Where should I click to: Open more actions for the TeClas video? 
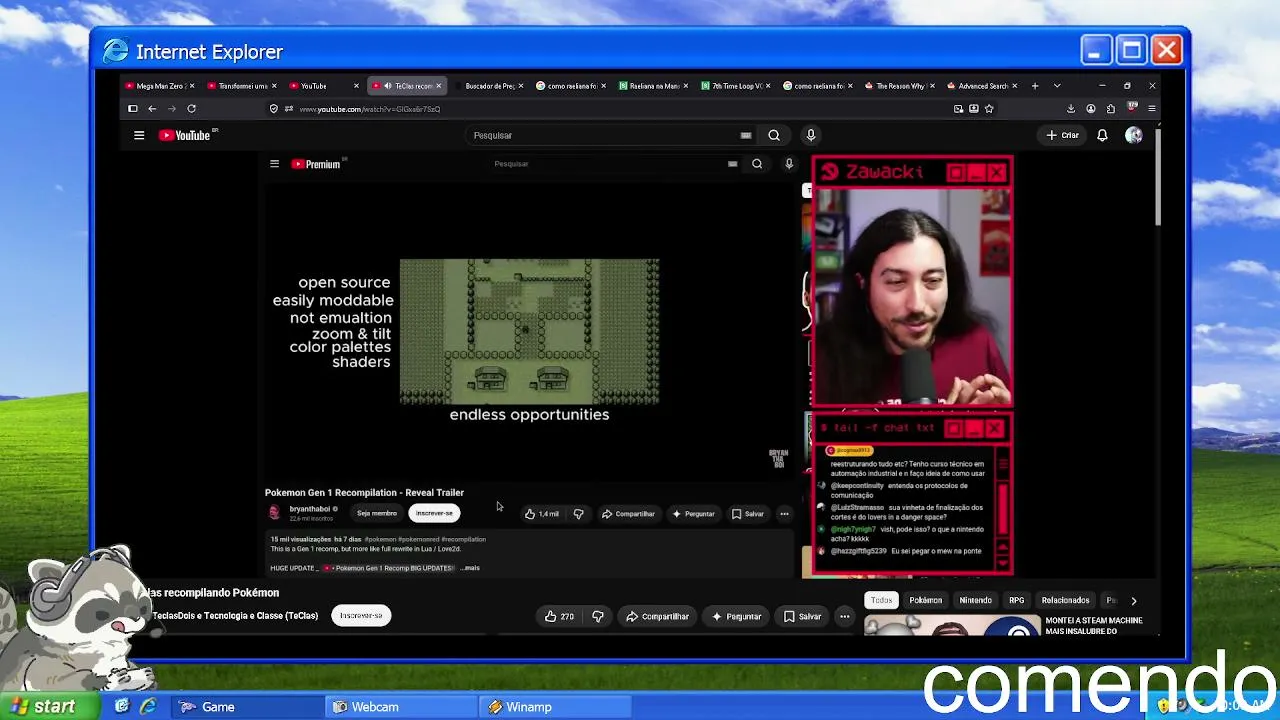pyautogui.click(x=845, y=616)
